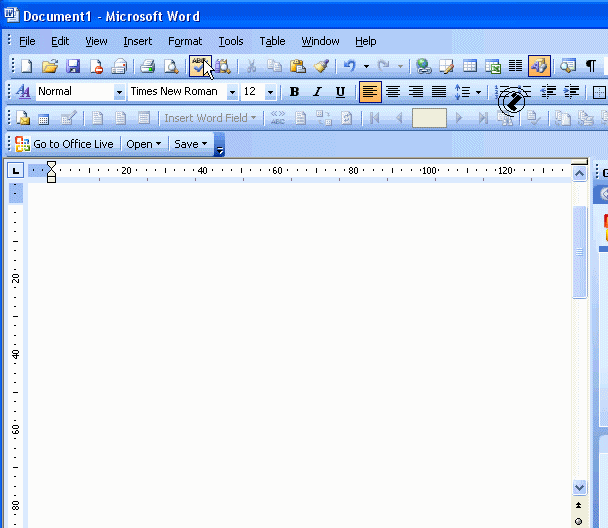This screenshot has height=528, width=608.
Task: Toggle Show/Hide paragraph marks
Action: click(x=591, y=66)
